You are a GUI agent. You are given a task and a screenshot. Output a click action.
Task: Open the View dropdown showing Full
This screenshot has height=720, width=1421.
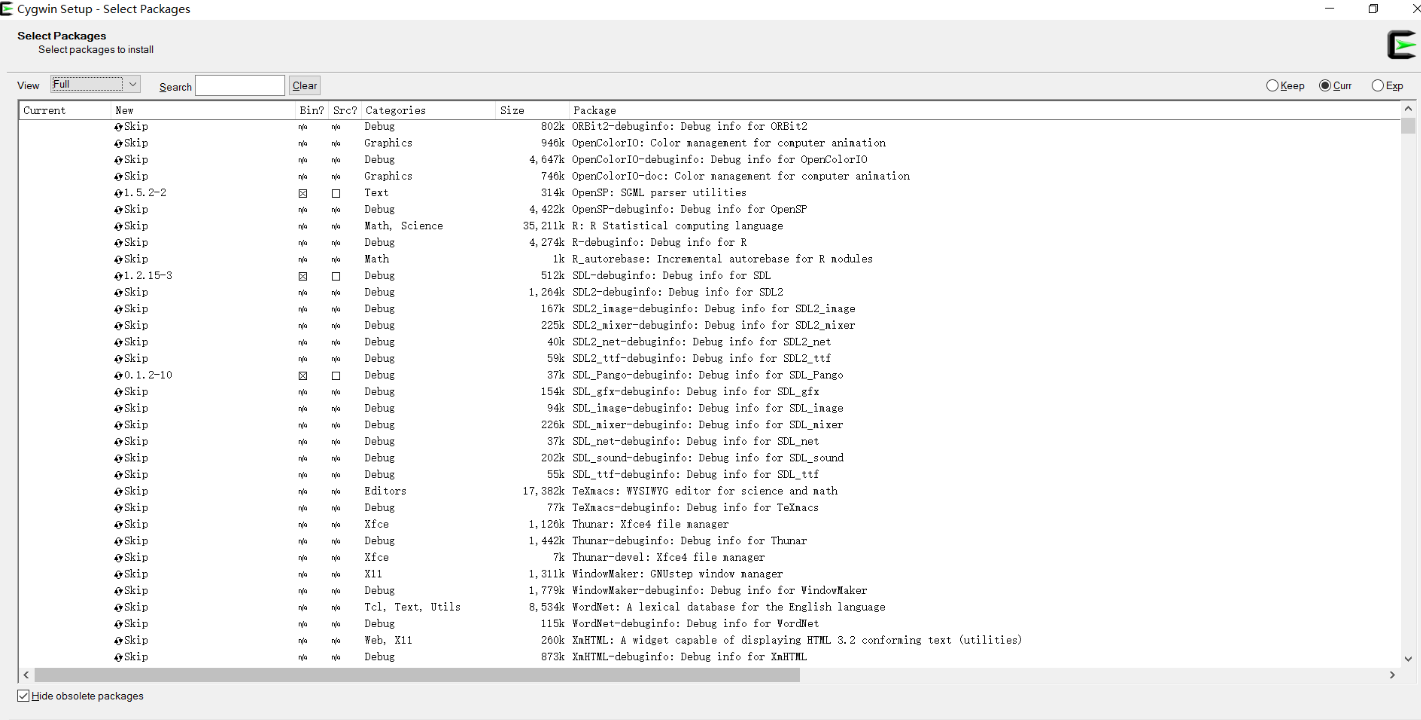(95, 85)
